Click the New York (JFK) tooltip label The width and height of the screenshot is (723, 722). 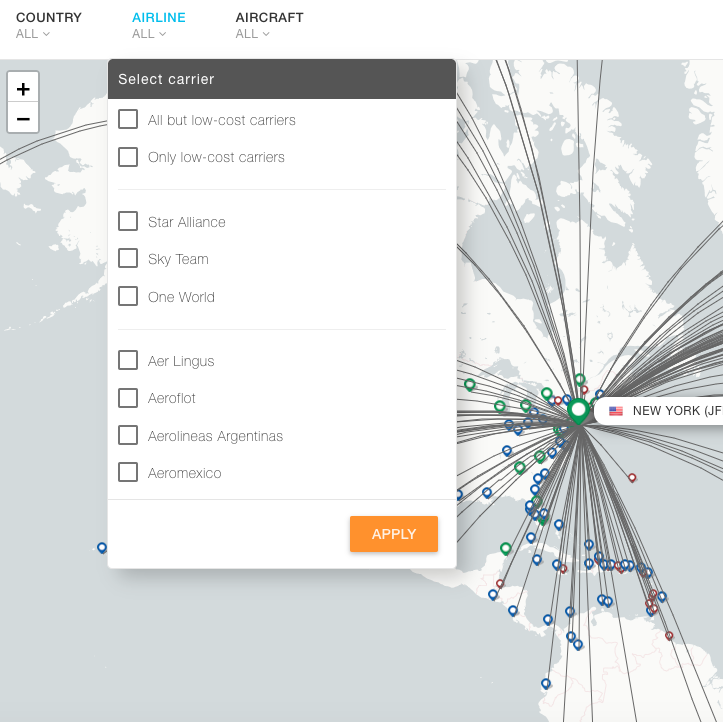coord(675,411)
